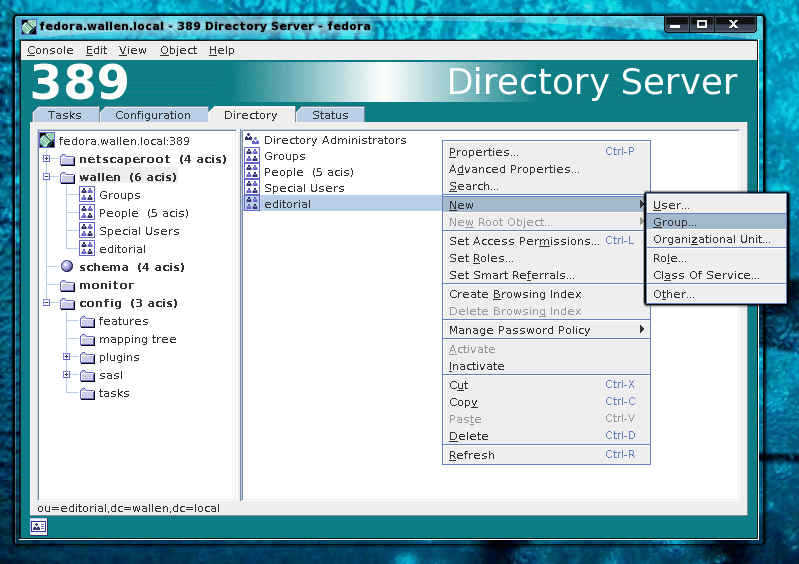Choose Organizational Unit... in submenu
The height and width of the screenshot is (564, 799).
716,239
